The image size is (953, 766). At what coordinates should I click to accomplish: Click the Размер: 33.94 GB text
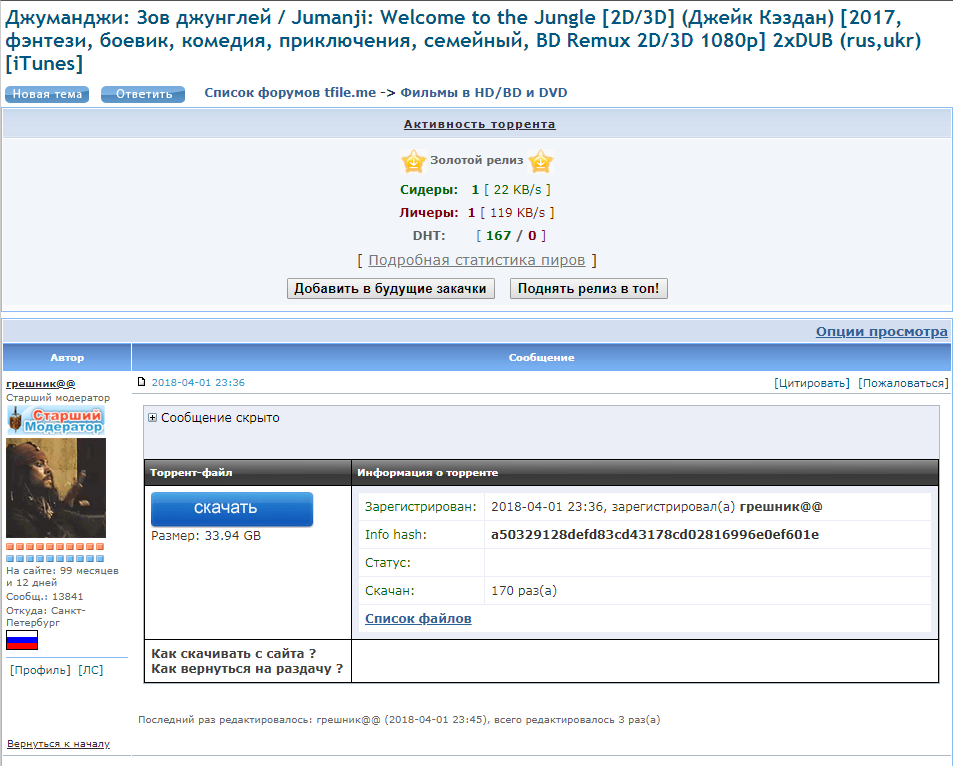206,536
